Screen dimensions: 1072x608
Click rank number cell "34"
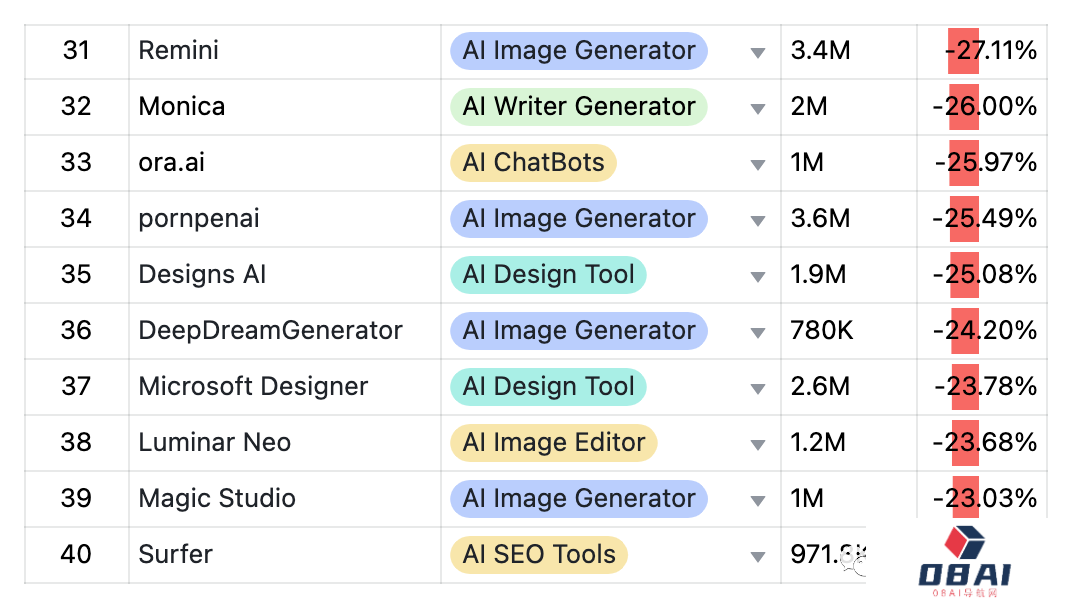point(77,220)
